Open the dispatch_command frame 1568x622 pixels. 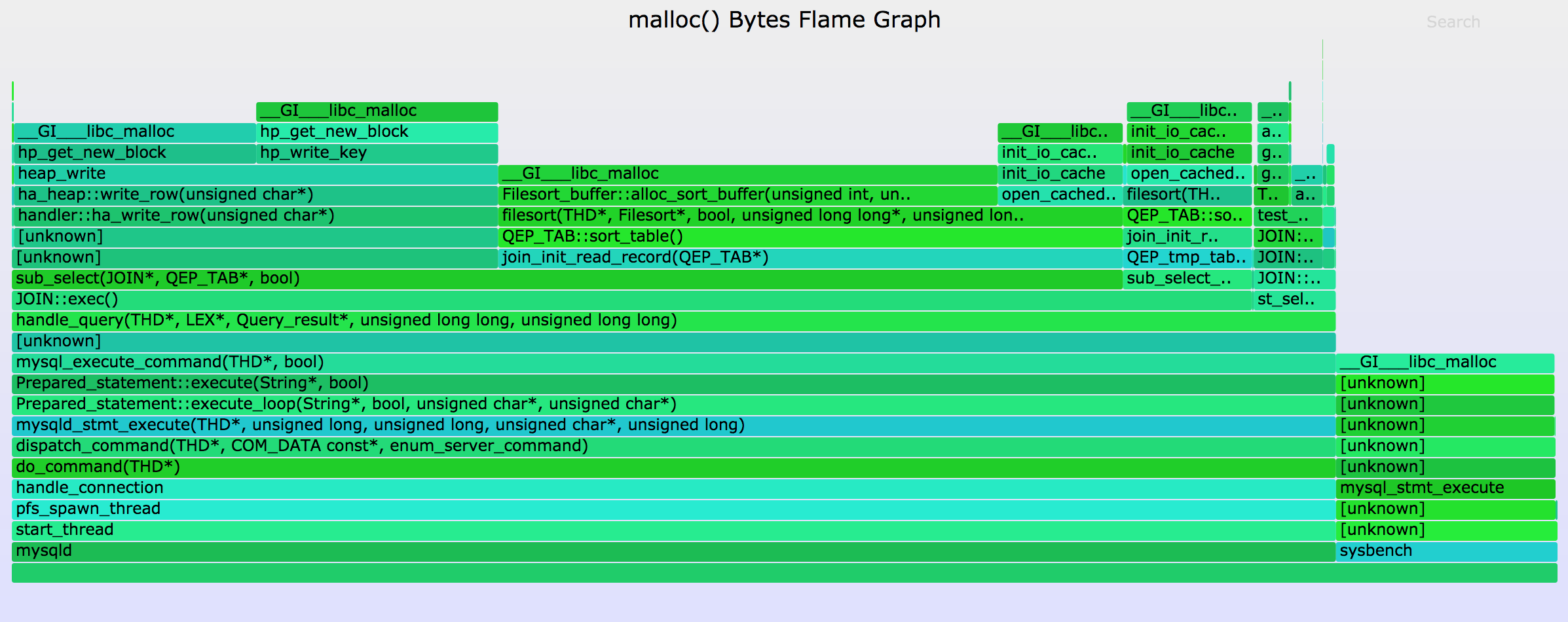(x=673, y=447)
